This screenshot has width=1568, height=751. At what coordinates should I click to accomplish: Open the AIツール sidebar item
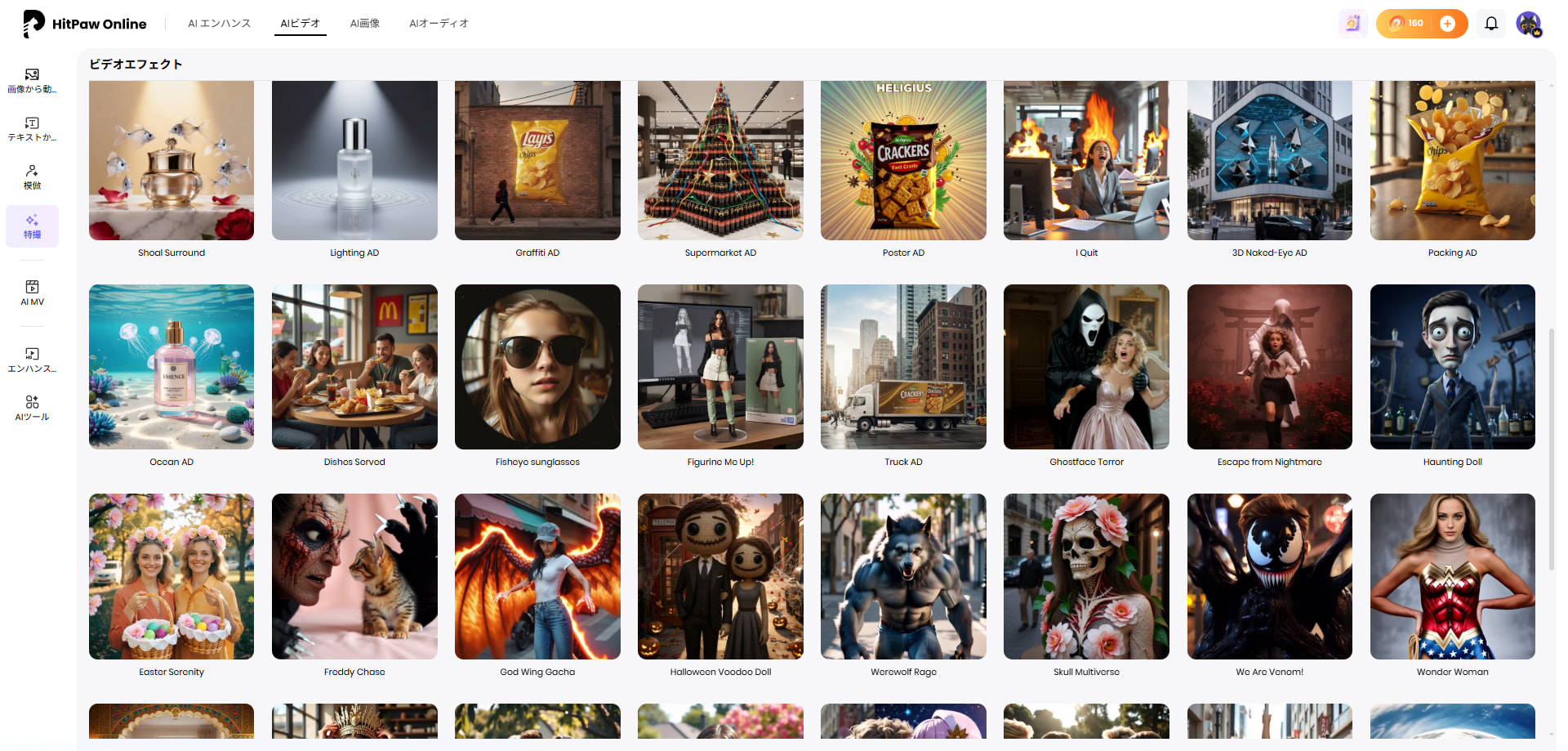tap(32, 408)
